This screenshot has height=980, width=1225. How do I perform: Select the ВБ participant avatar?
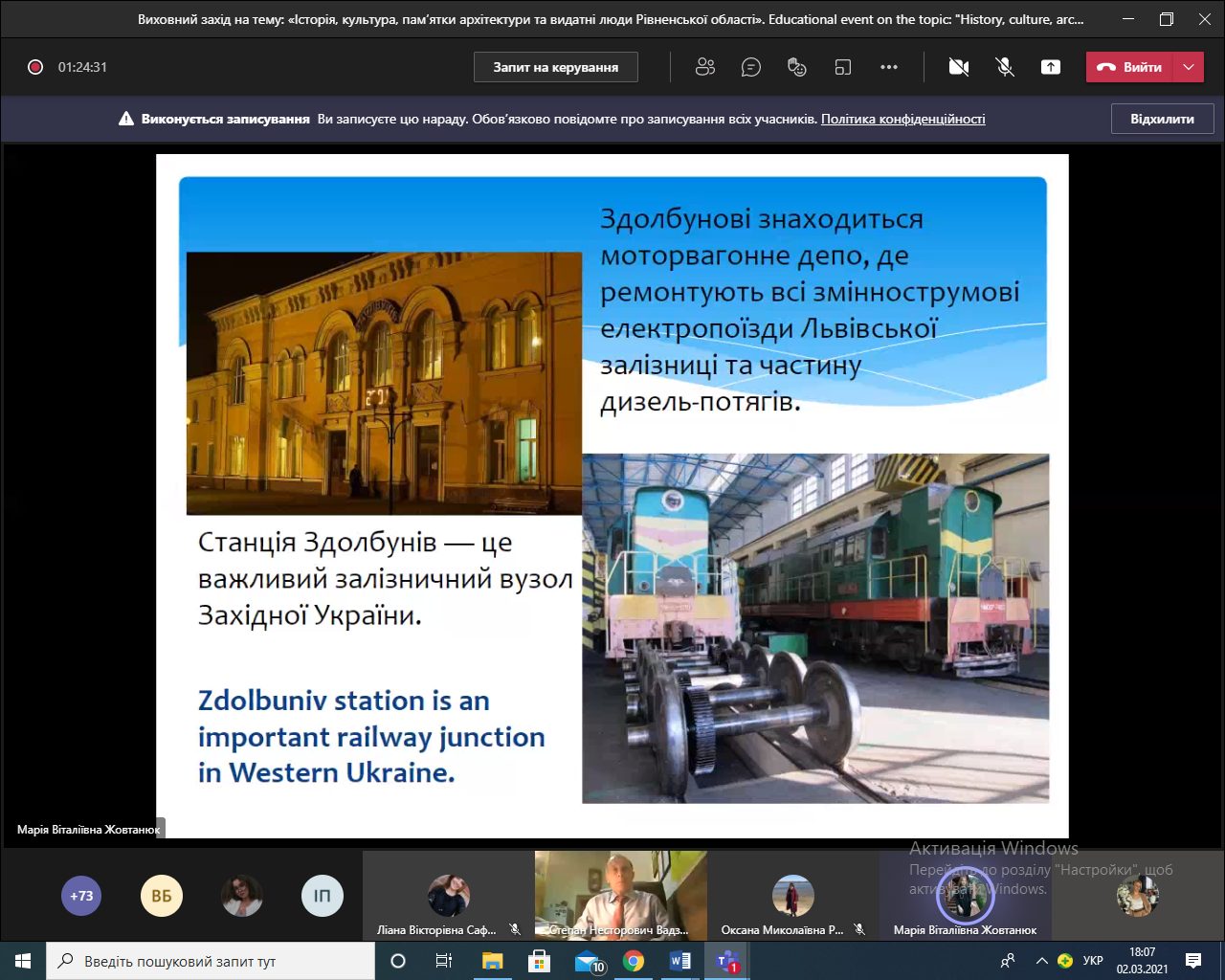tap(162, 896)
